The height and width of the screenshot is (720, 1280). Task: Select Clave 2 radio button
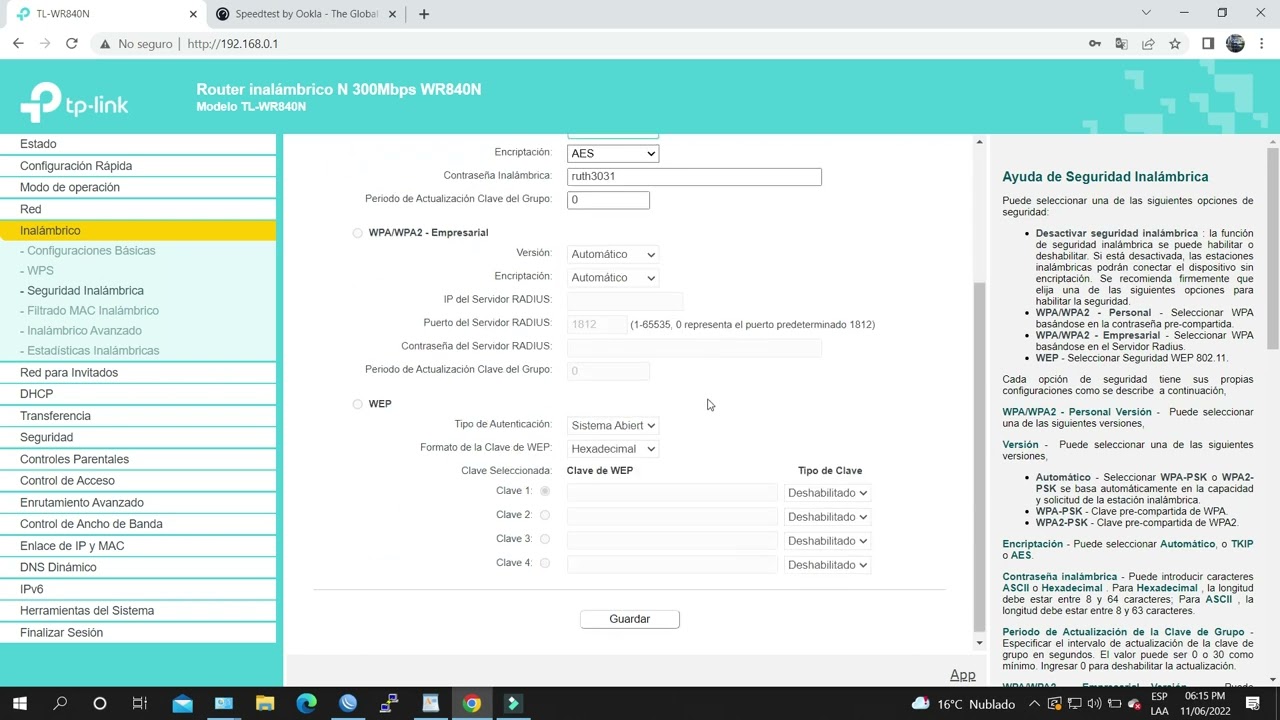click(x=545, y=515)
